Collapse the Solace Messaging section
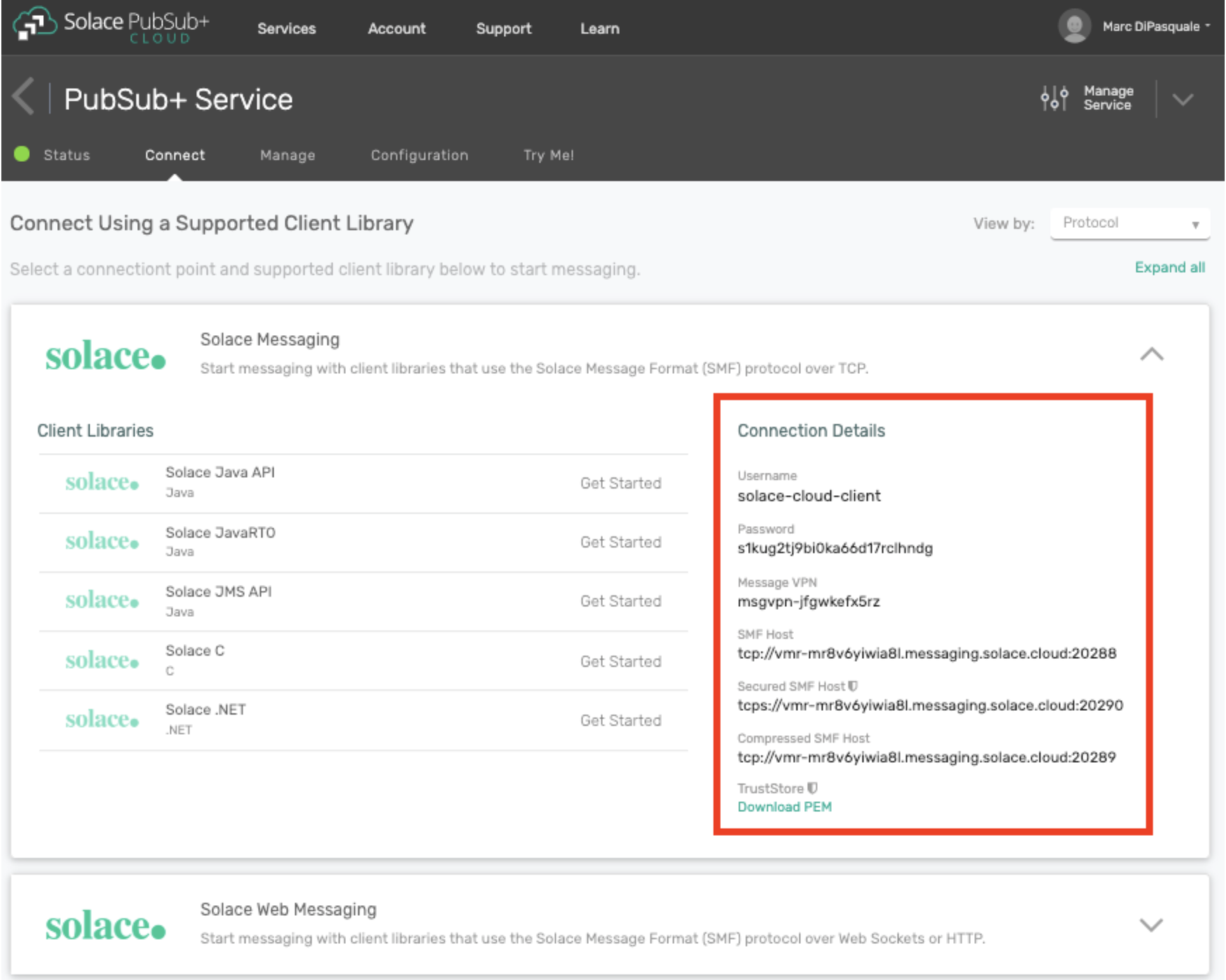 point(1151,354)
